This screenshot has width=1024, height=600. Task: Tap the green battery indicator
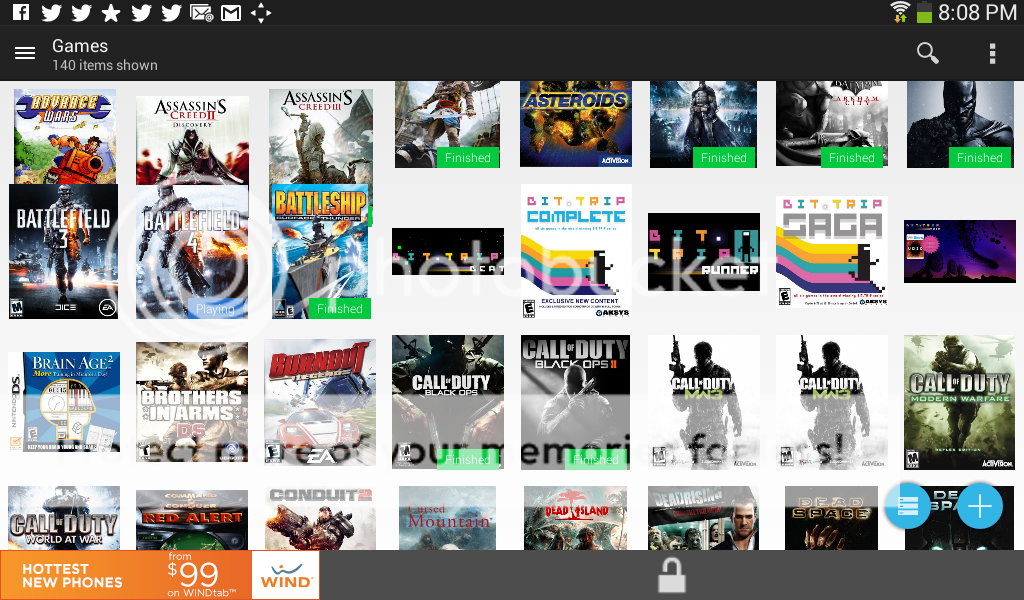[923, 12]
